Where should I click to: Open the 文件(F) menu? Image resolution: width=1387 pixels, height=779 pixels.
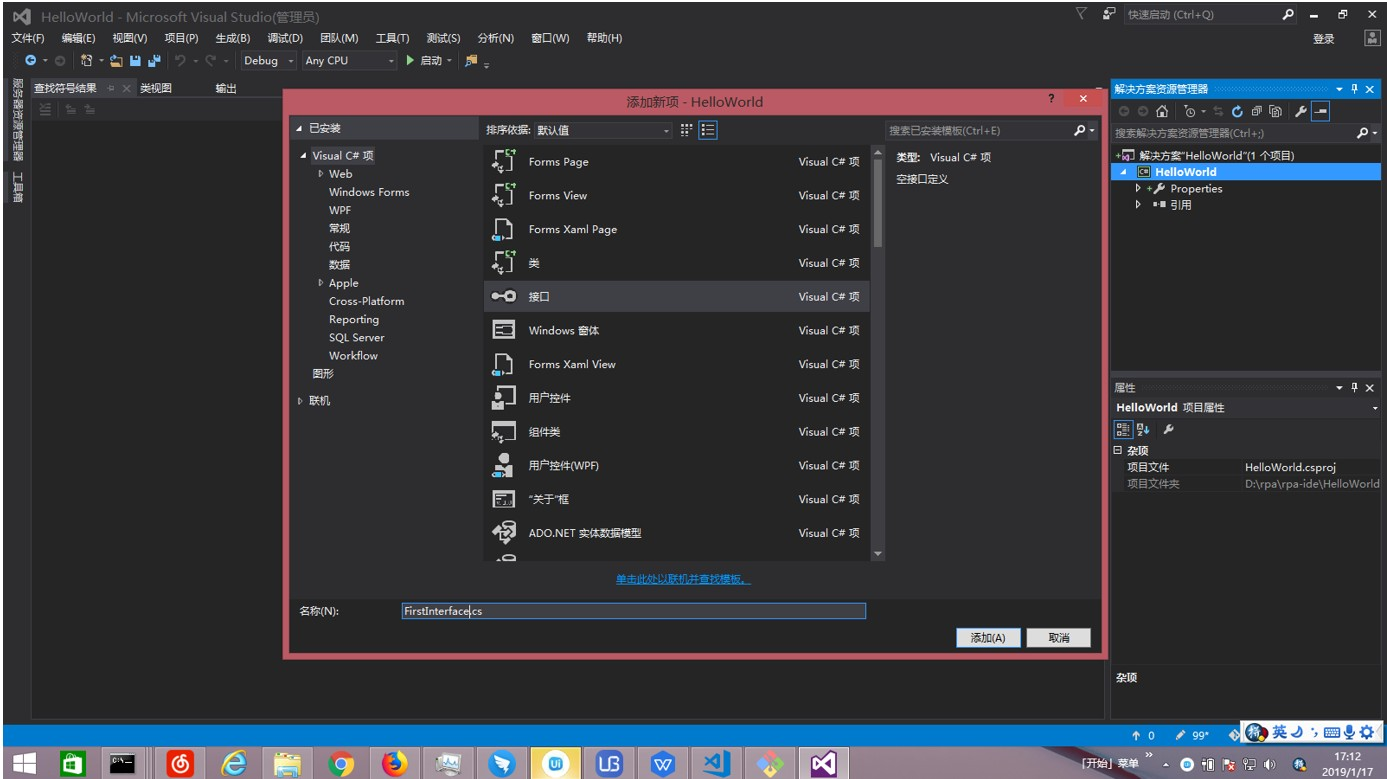tap(28, 38)
